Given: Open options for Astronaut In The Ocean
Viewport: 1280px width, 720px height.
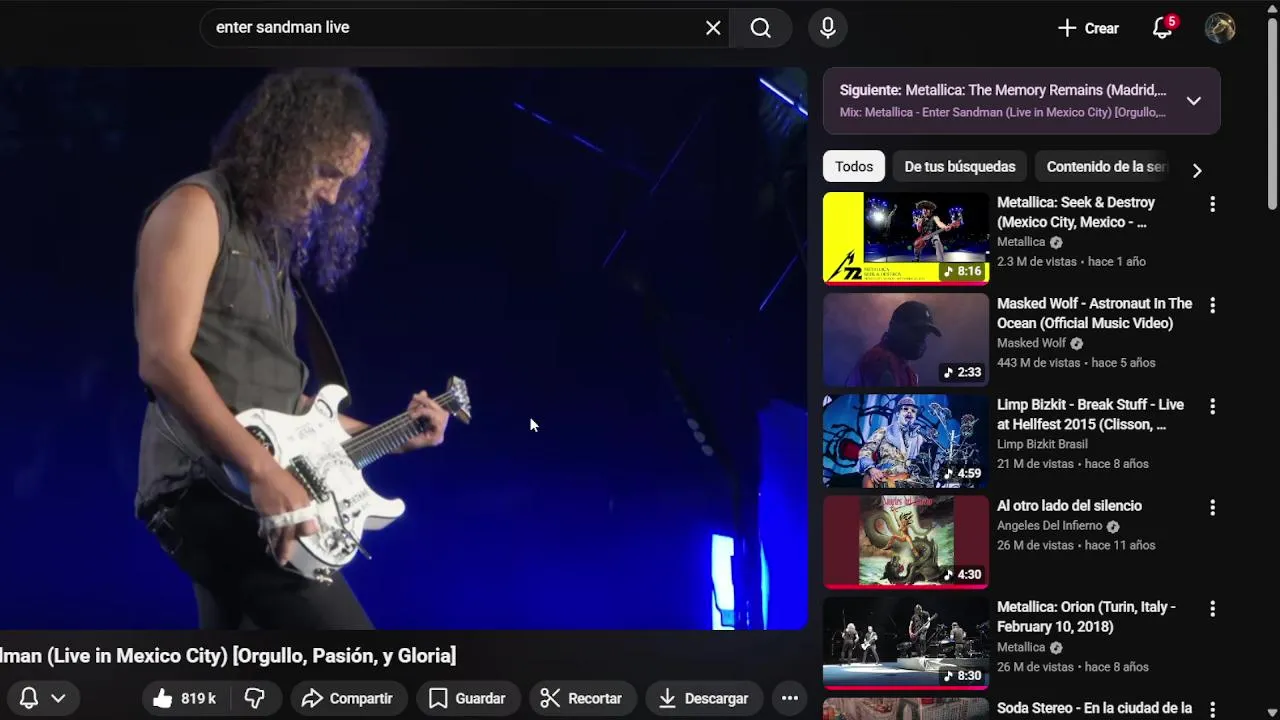Looking at the screenshot, I should tap(1212, 305).
